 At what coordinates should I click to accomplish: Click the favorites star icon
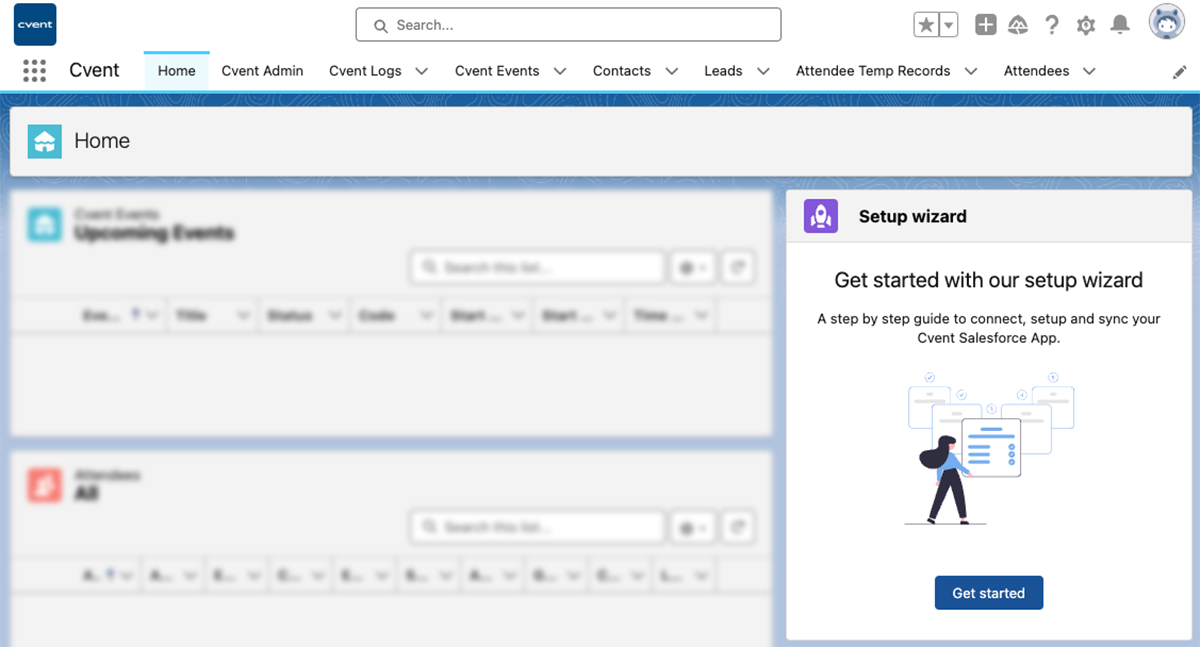[x=927, y=22]
